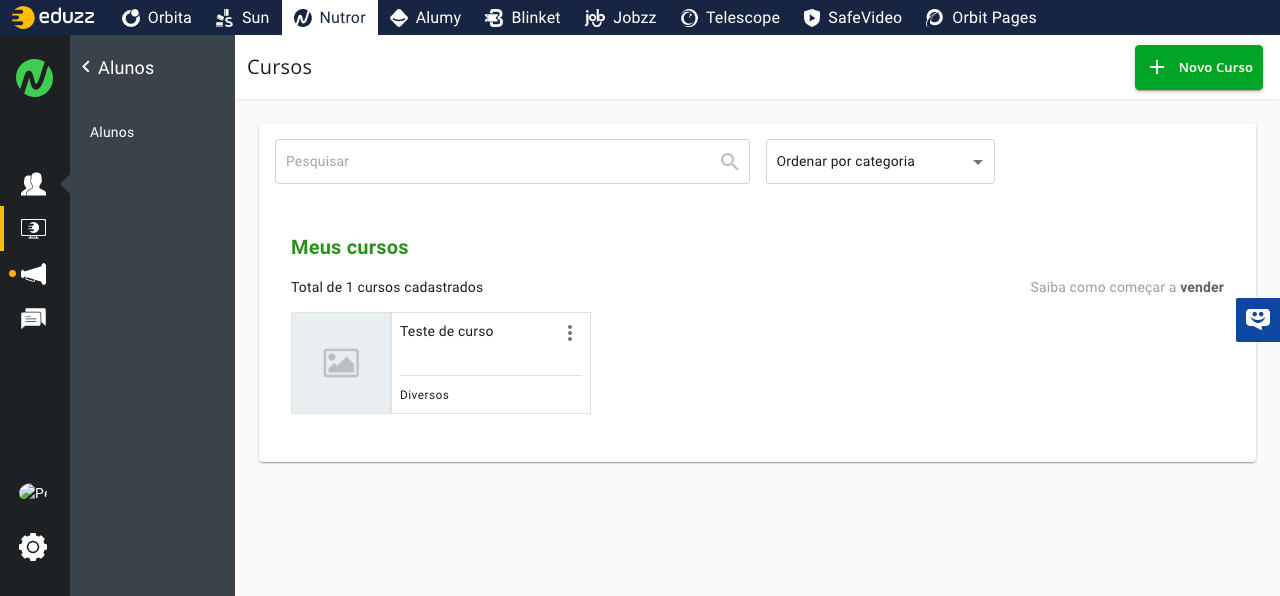Open settings gear in sidebar
The height and width of the screenshot is (596, 1280).
(x=33, y=547)
